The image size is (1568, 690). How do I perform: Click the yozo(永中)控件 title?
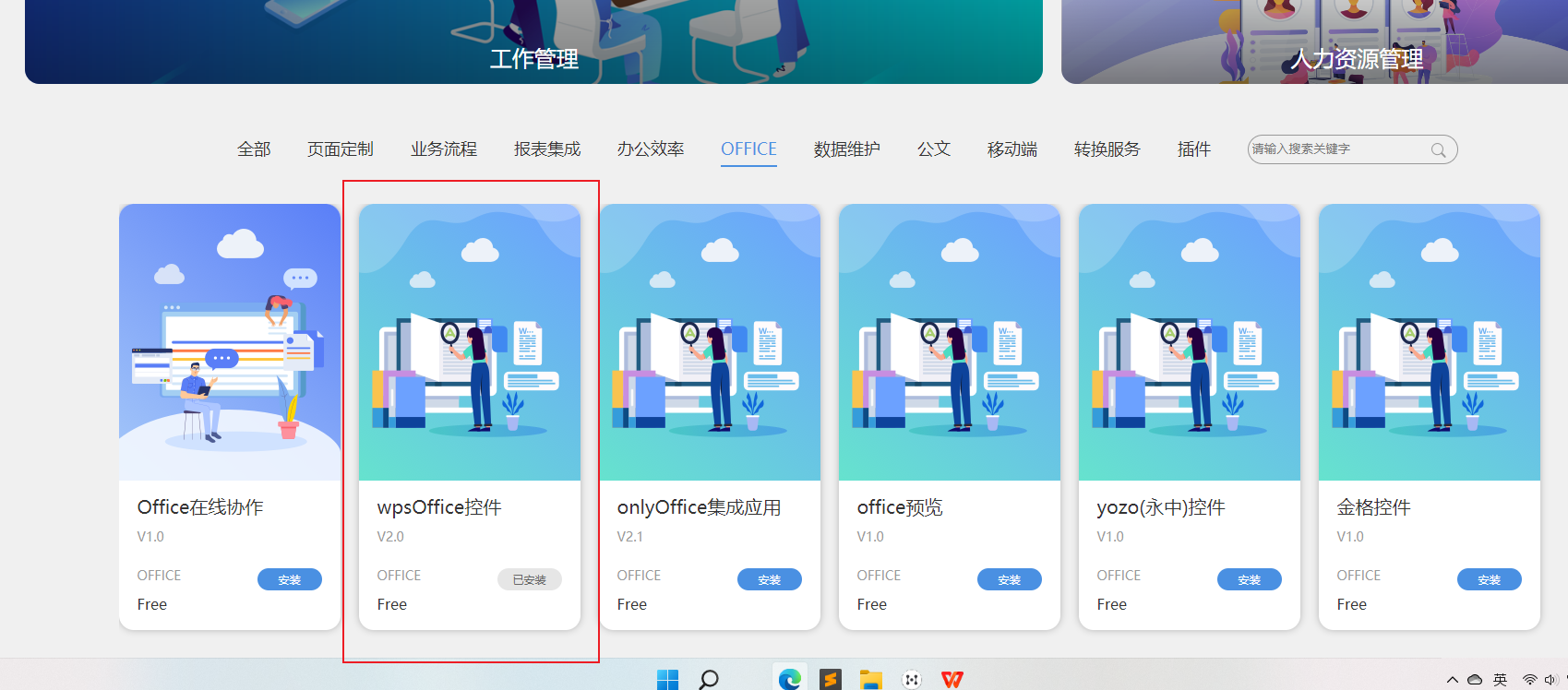click(x=1161, y=507)
